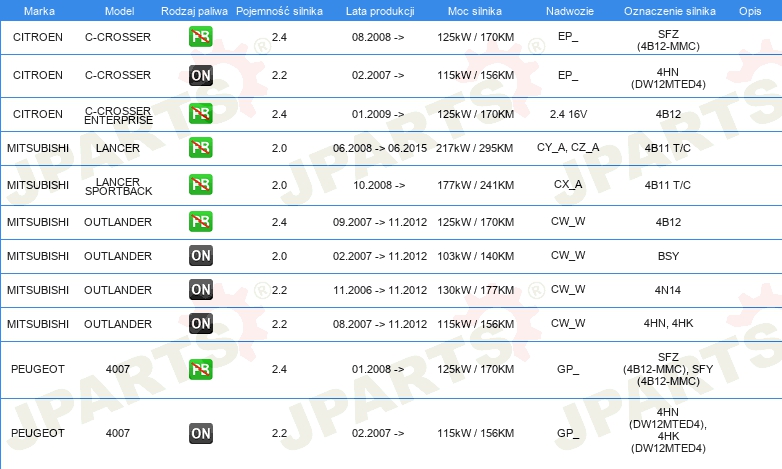Click the 177kW / 241KM power cell
This screenshot has width=782, height=469.
[x=475, y=185]
